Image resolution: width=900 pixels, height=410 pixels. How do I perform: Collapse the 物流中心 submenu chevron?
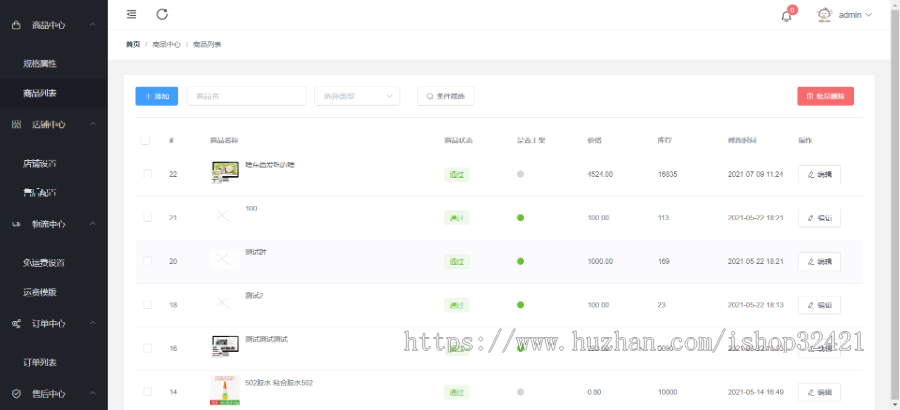[x=92, y=224]
